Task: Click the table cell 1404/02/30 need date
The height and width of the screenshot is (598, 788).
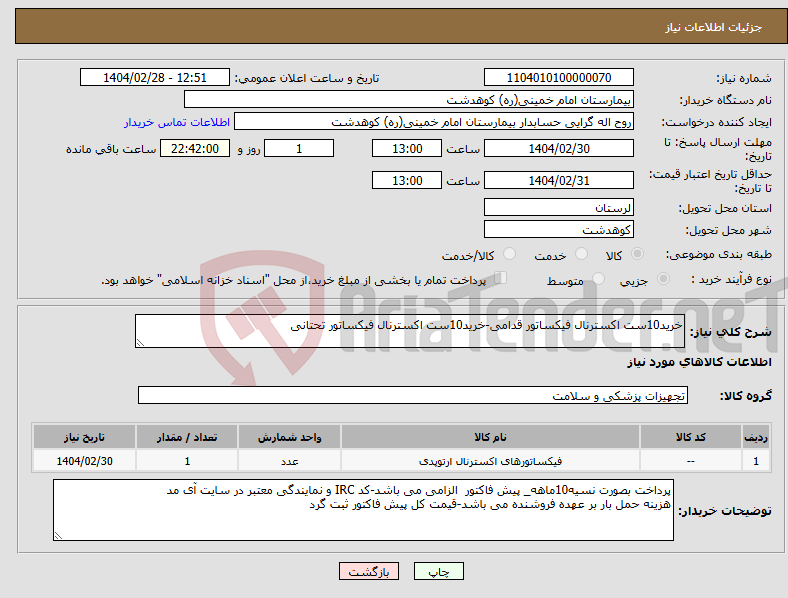Action: [x=84, y=461]
